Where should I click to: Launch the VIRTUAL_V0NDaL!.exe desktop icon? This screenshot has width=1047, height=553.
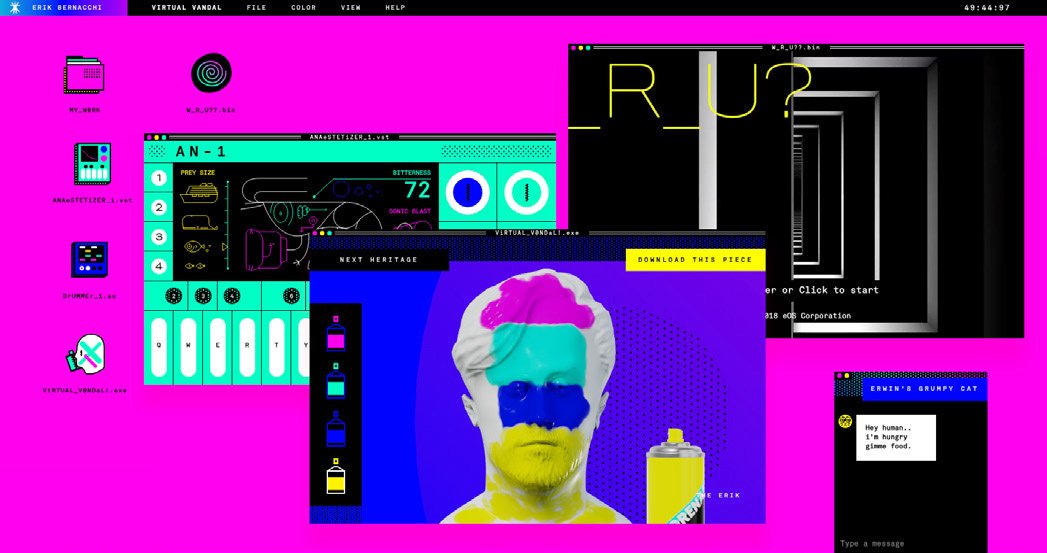pyautogui.click(x=86, y=355)
